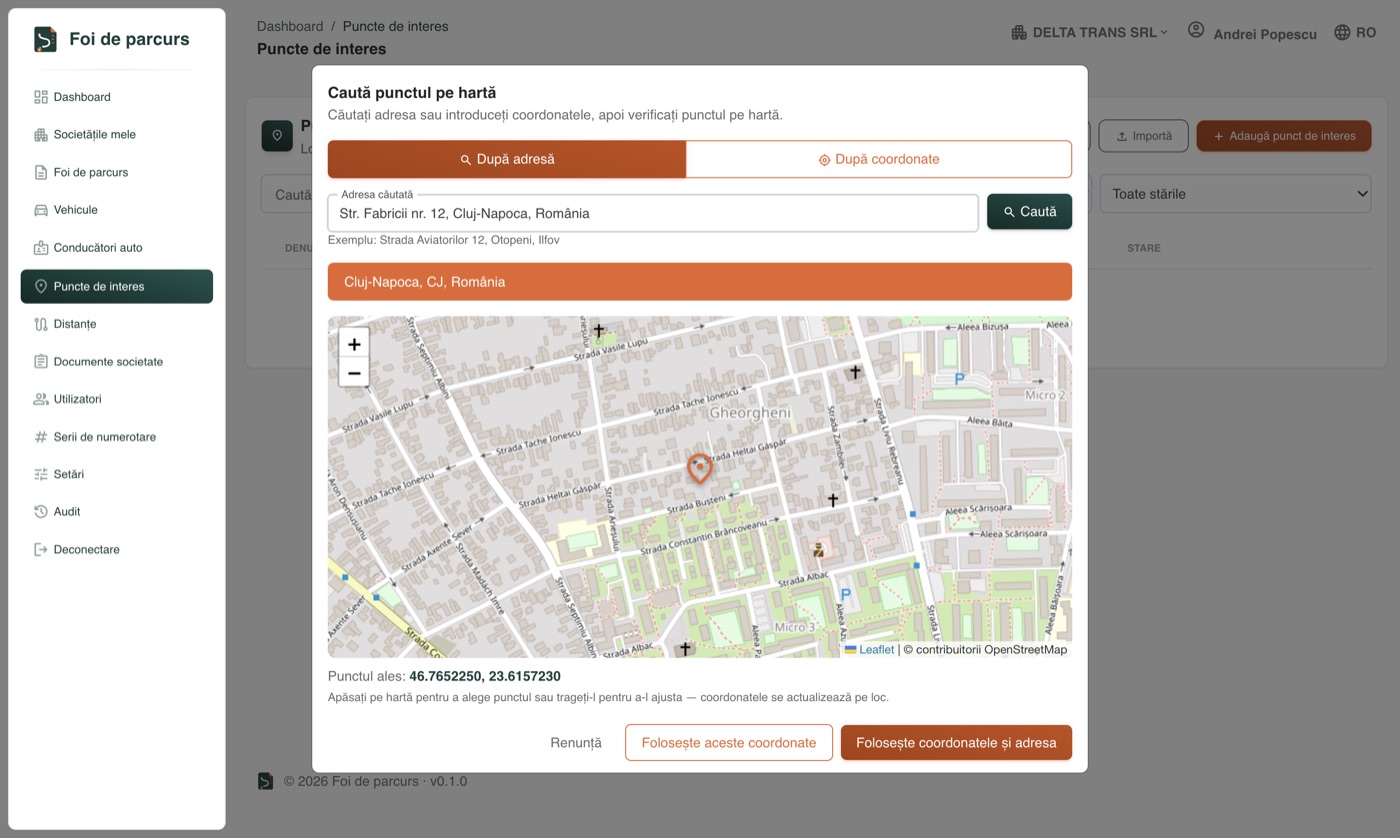Click the Documente societate clipboard icon

tap(41, 361)
